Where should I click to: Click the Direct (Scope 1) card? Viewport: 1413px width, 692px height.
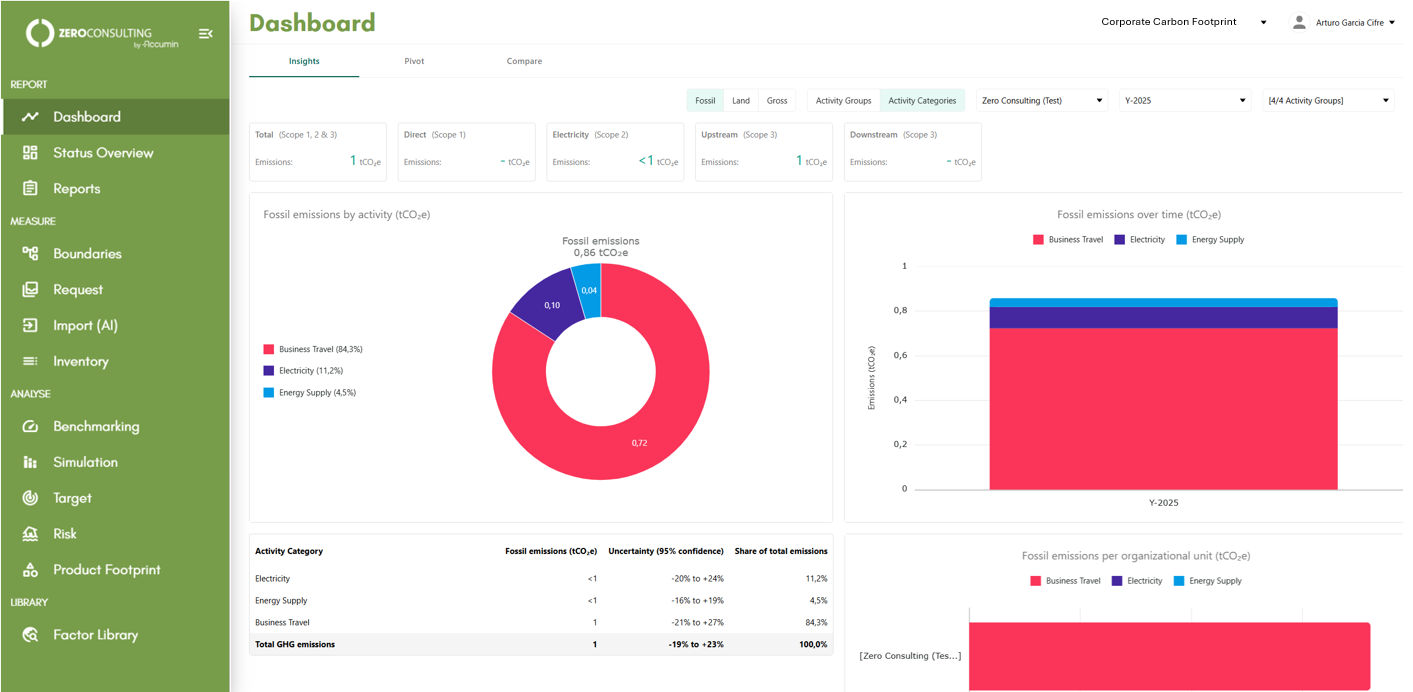(x=466, y=152)
